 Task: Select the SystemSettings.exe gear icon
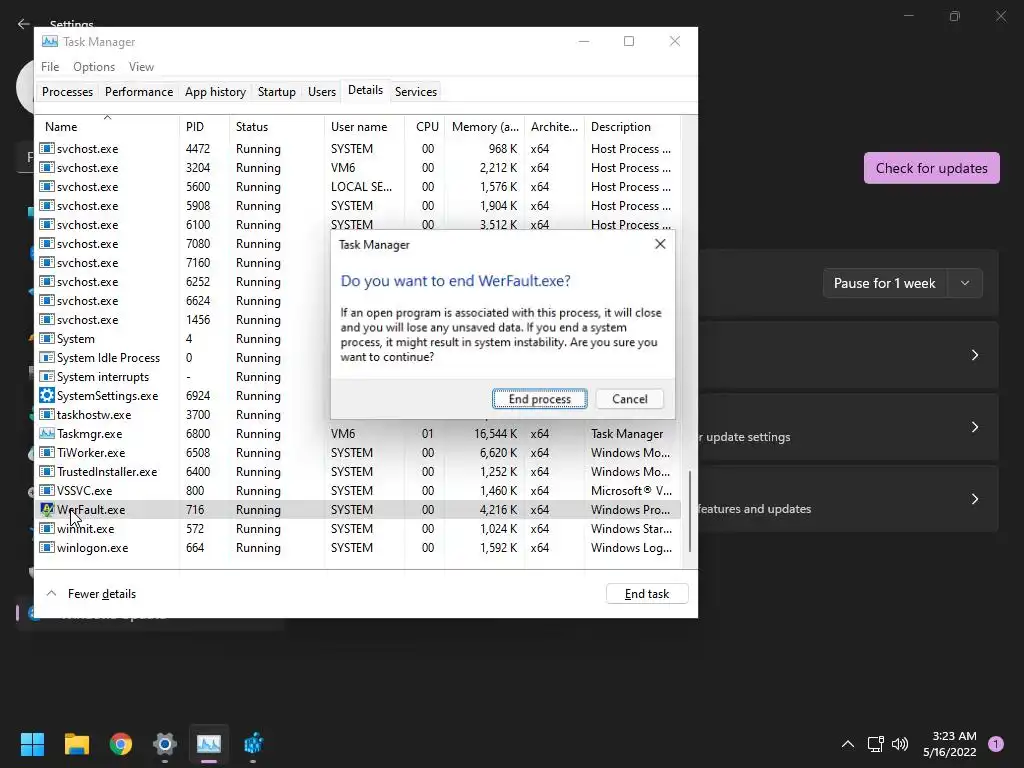tap(46, 395)
